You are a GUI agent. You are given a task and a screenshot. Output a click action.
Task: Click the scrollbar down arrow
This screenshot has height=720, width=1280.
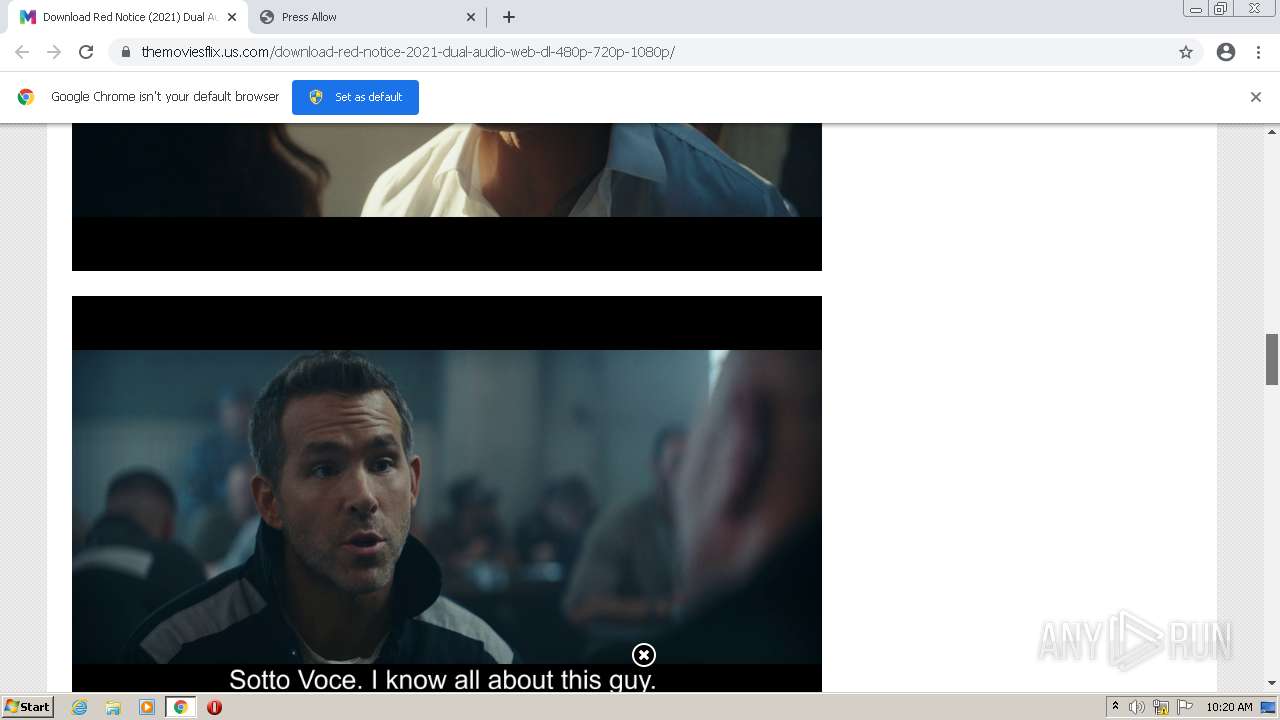(1272, 683)
